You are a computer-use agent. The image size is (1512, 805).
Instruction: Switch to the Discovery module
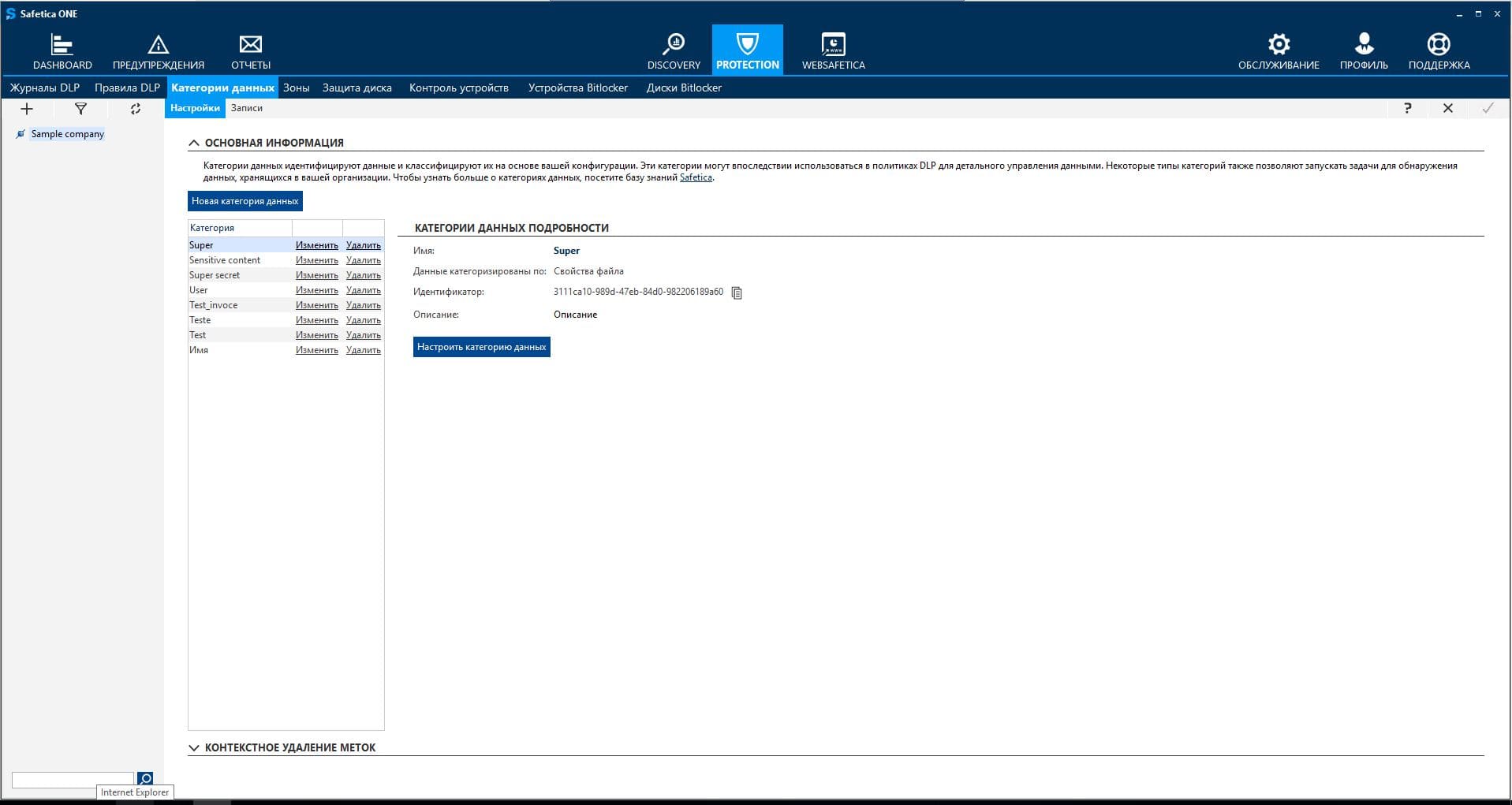tap(673, 51)
